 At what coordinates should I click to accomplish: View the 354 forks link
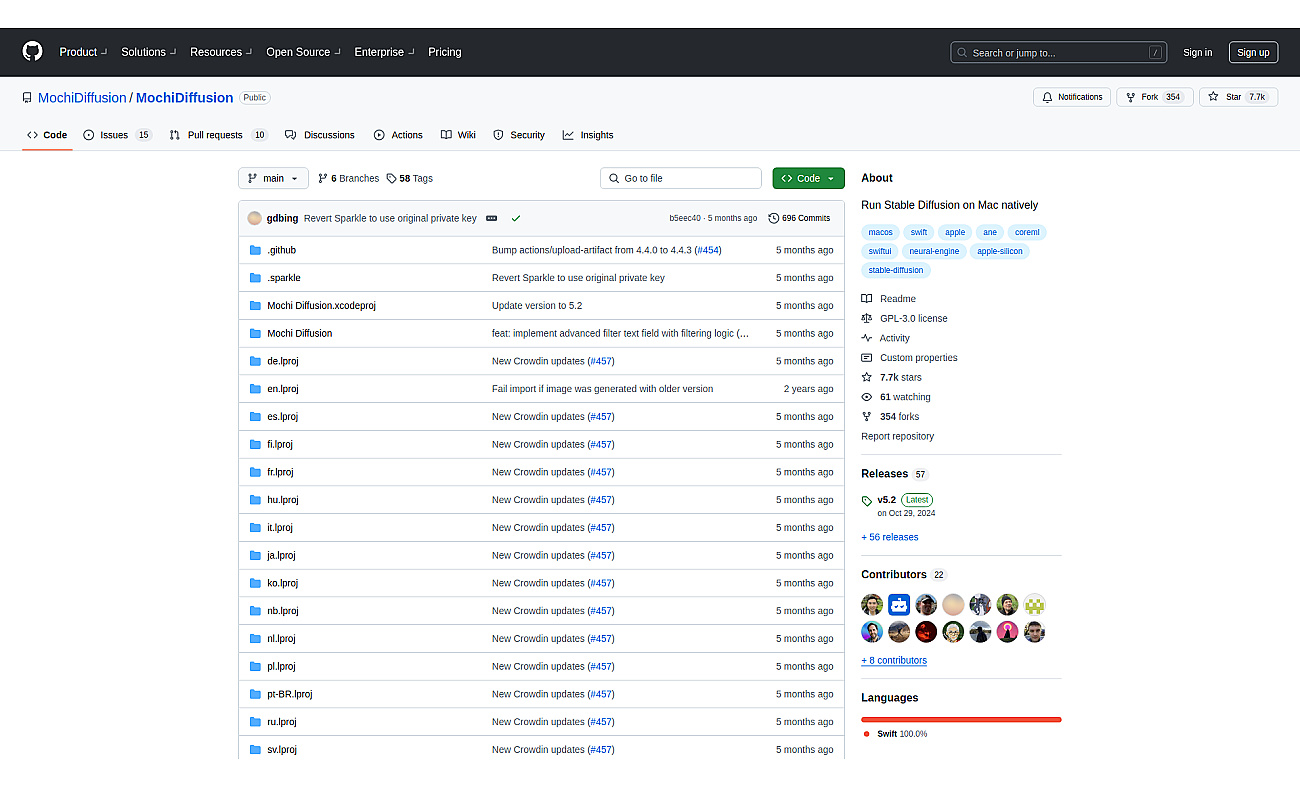click(x=890, y=417)
